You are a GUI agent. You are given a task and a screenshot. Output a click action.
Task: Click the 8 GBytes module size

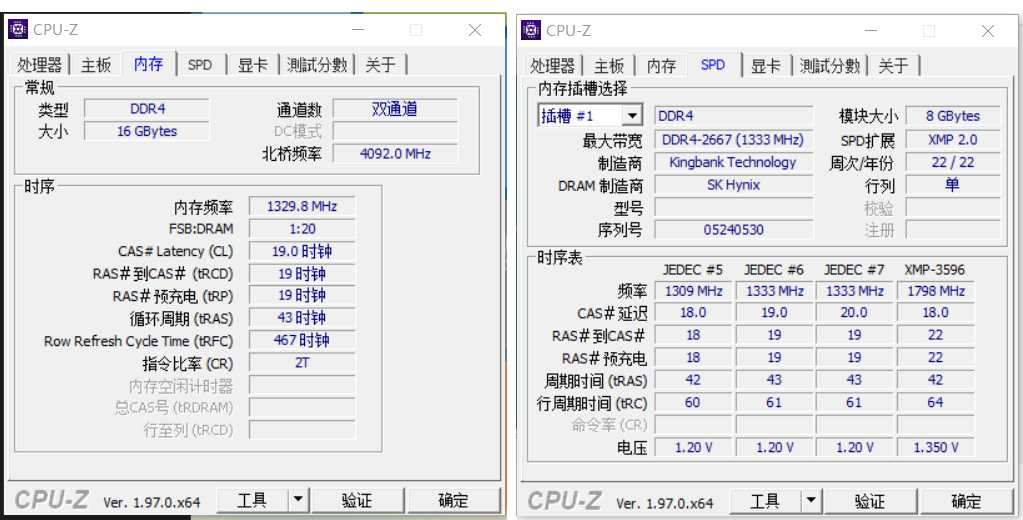pos(953,116)
